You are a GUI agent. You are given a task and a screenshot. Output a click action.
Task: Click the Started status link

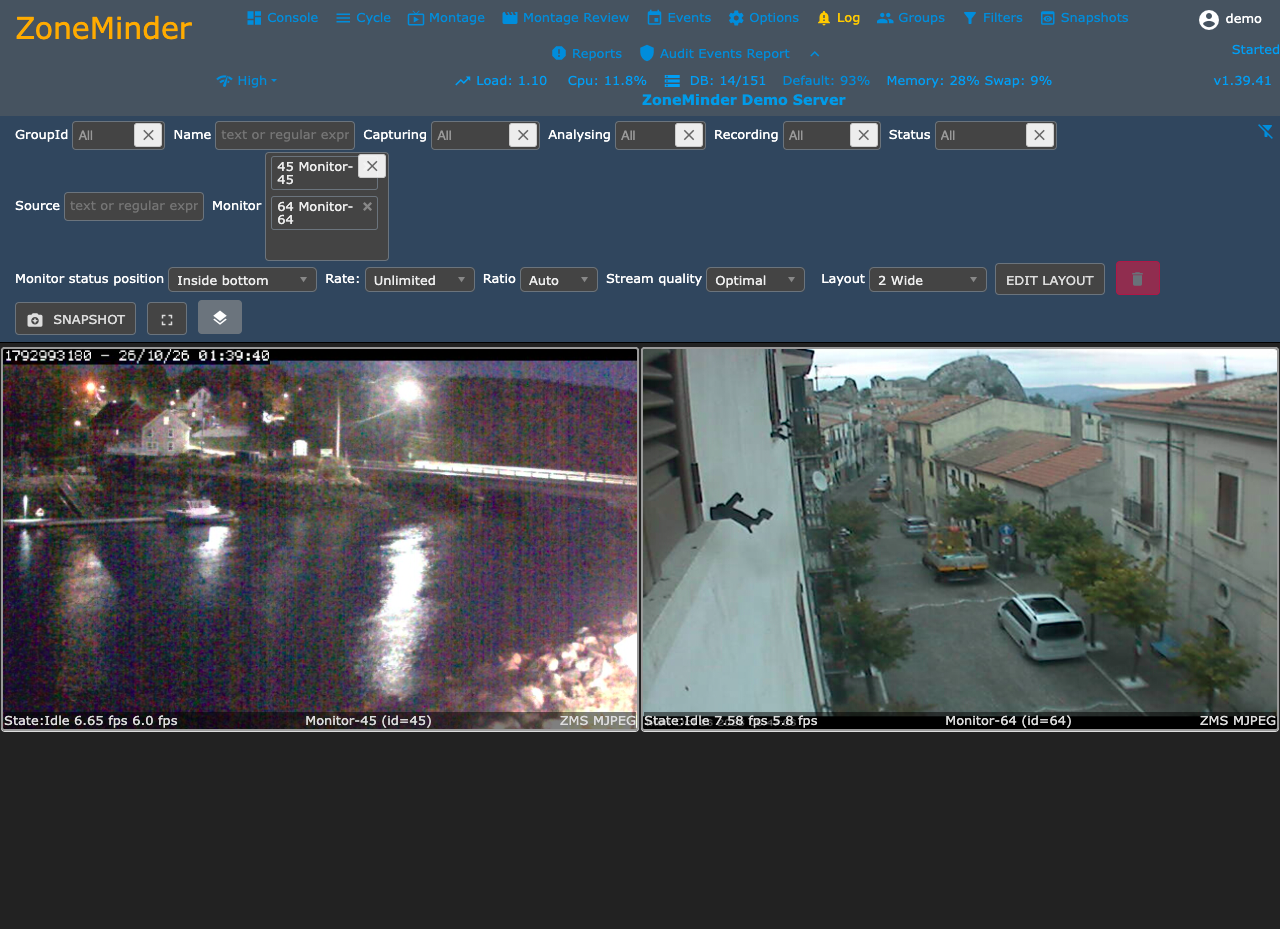[1255, 49]
